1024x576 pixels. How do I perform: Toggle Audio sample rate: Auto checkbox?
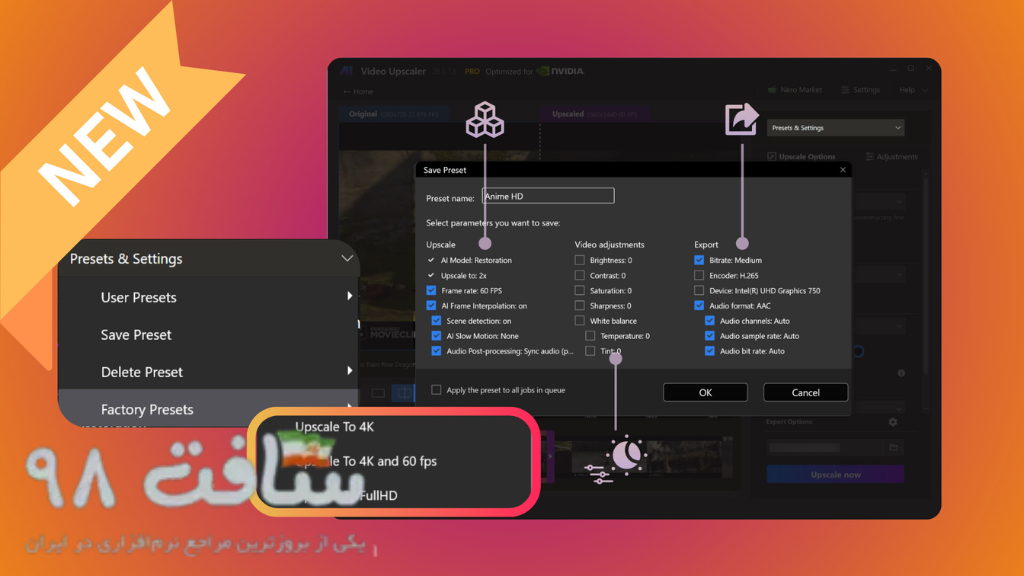tap(709, 336)
